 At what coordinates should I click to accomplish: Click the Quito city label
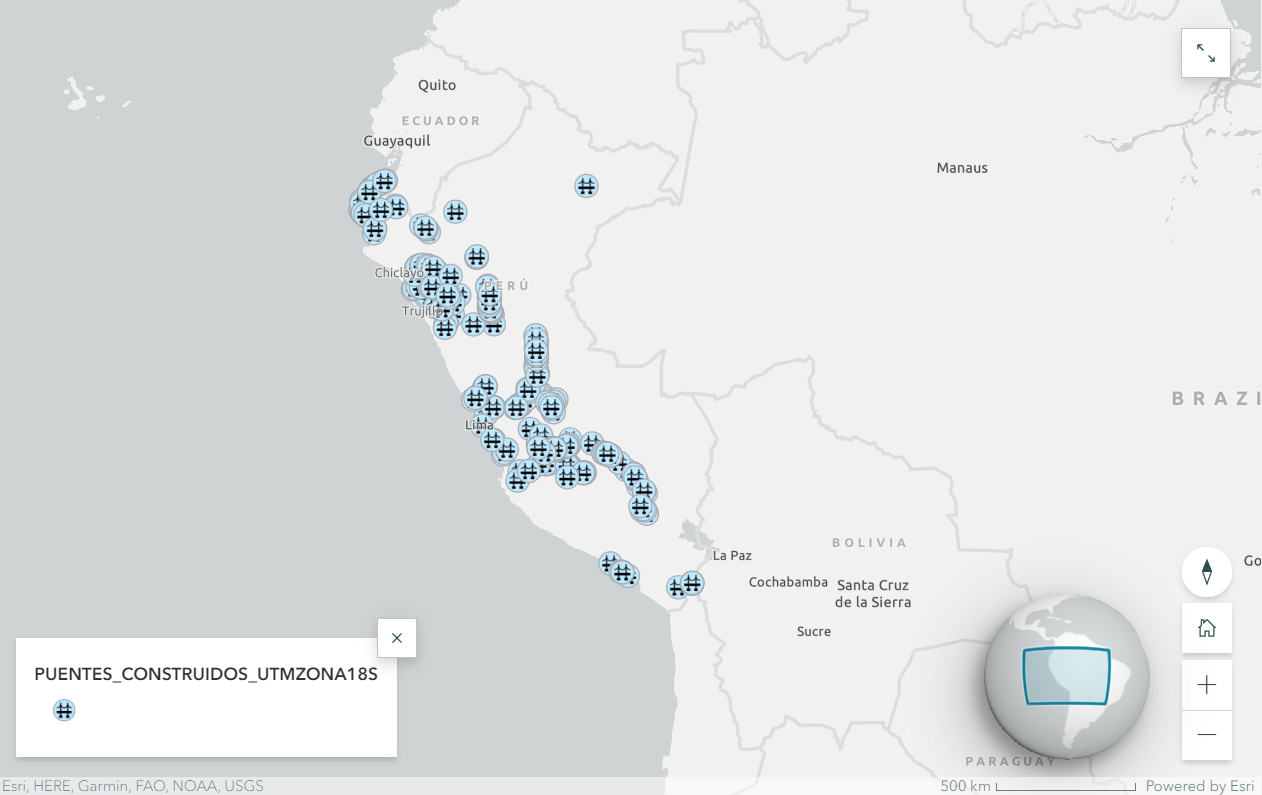click(437, 85)
